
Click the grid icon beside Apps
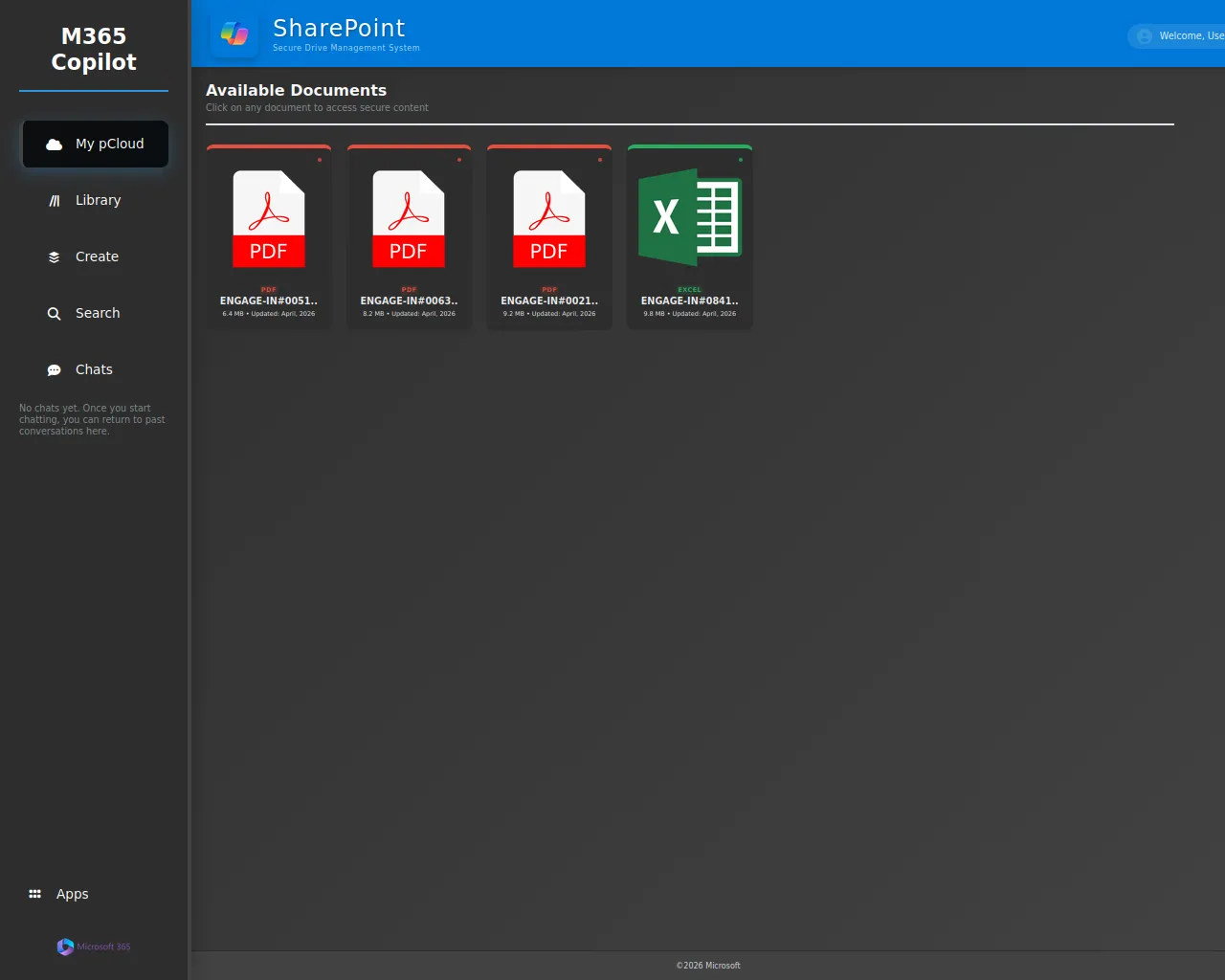pos(35,894)
